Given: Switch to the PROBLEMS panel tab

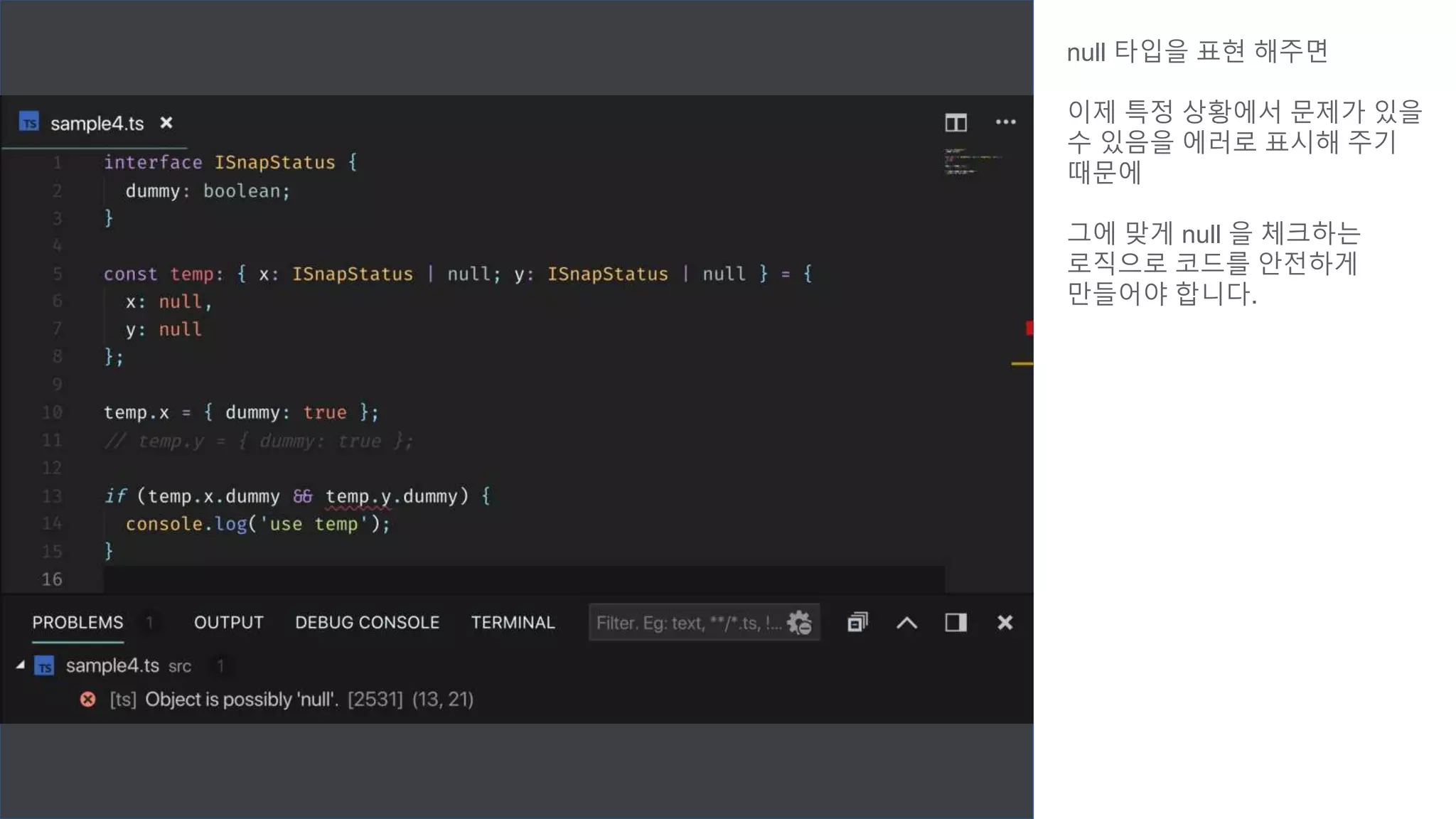Looking at the screenshot, I should pyautogui.click(x=77, y=623).
